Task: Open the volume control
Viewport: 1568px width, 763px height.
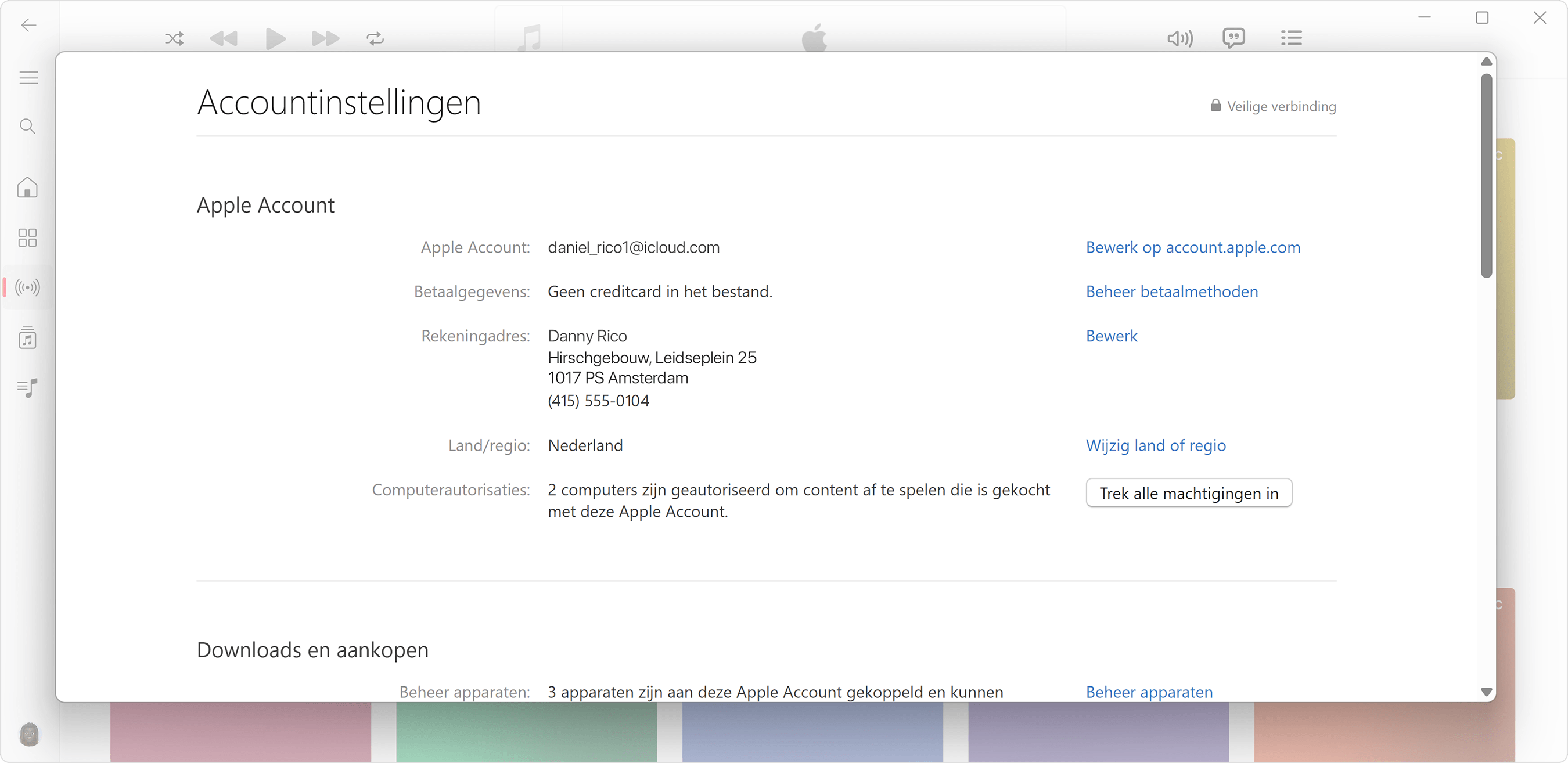Action: pyautogui.click(x=1180, y=39)
